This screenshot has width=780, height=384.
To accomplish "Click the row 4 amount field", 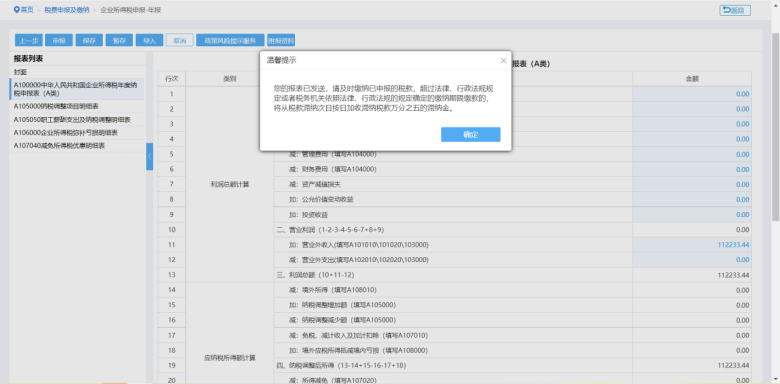I will 692,139.
